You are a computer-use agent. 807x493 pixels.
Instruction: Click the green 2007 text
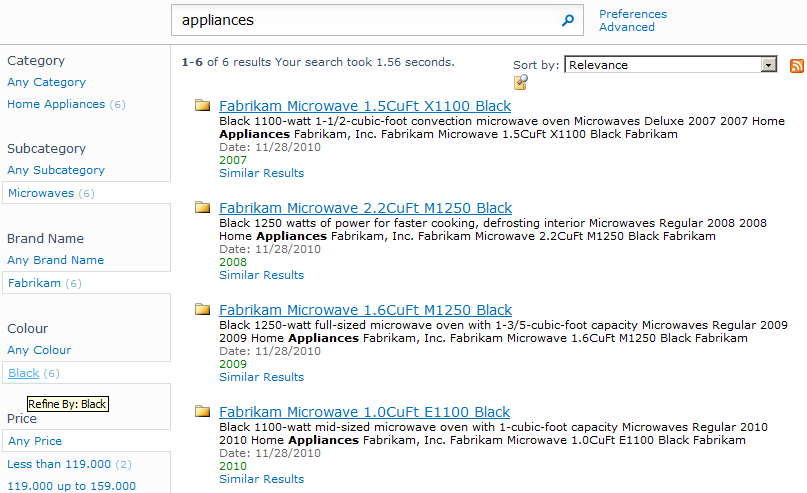click(x=233, y=160)
